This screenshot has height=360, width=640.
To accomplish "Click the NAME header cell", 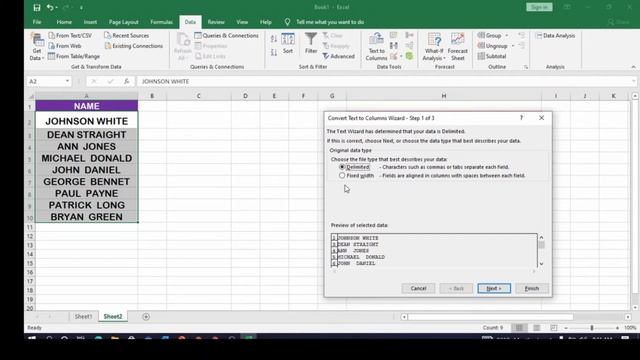I will (x=87, y=106).
